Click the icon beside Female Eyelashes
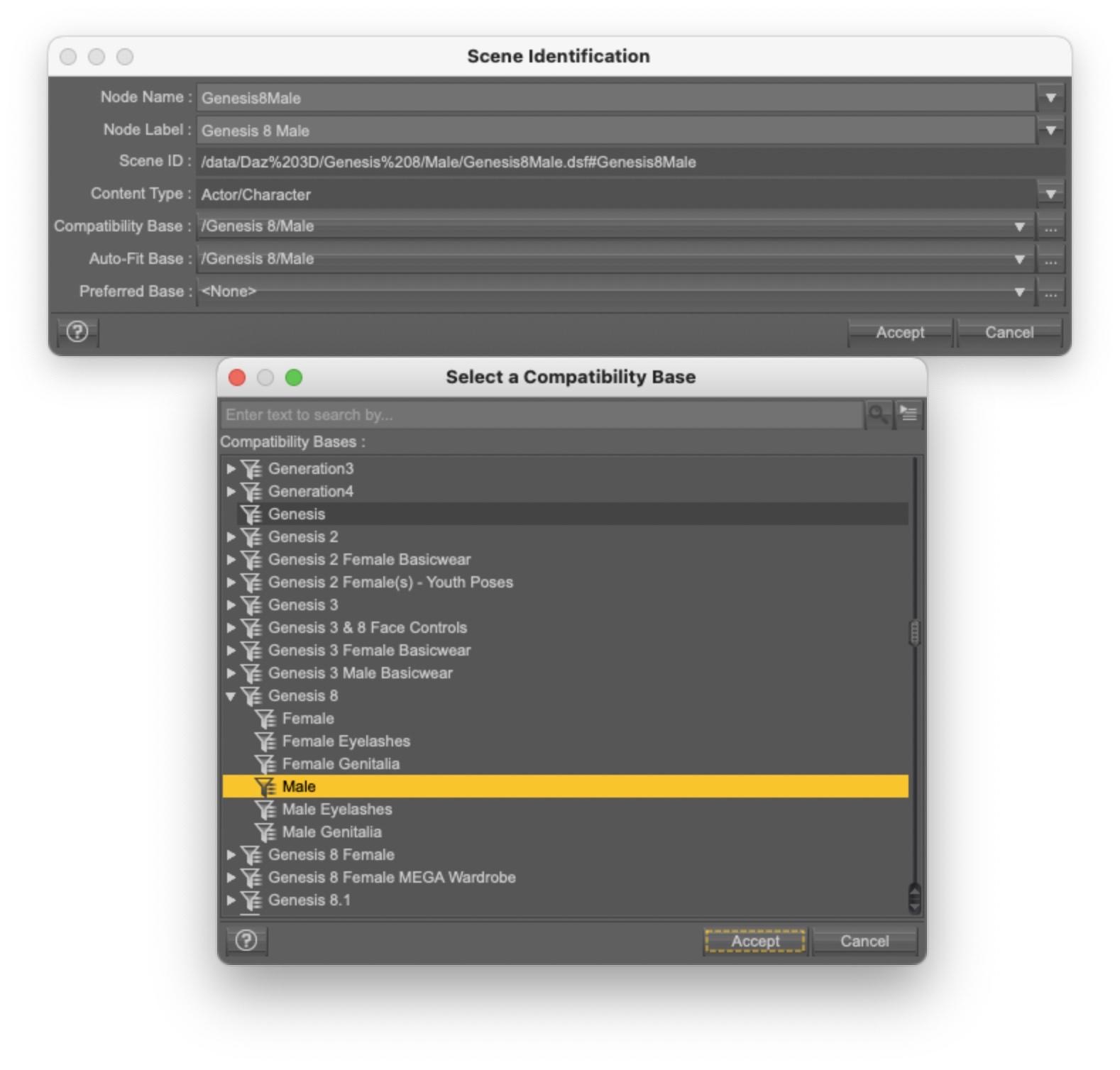The height and width of the screenshot is (1070, 1120). coord(265,741)
